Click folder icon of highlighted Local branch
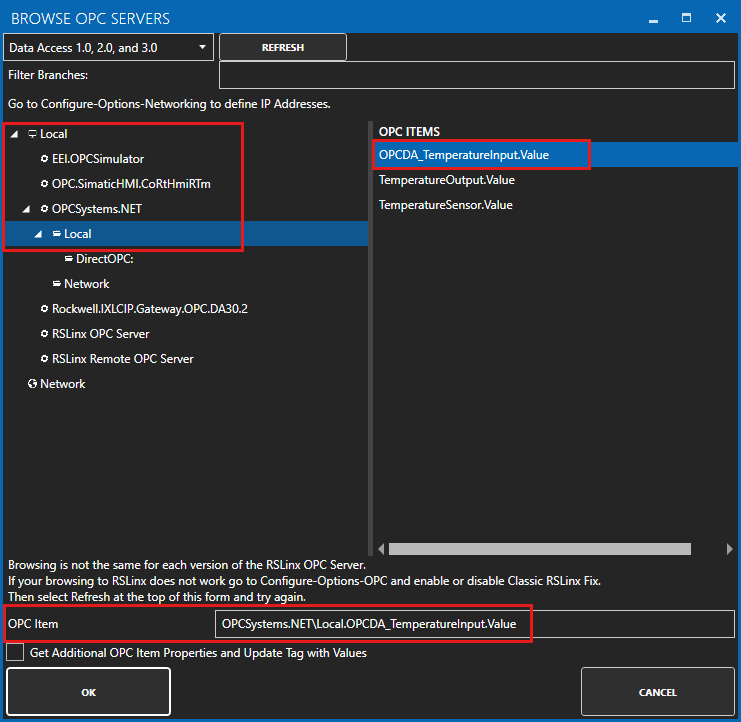 (57, 233)
